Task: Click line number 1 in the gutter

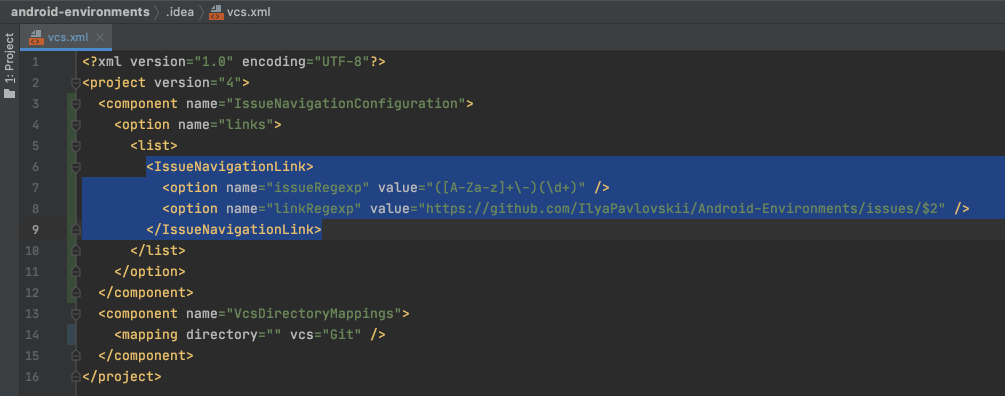Action: click(x=35, y=62)
